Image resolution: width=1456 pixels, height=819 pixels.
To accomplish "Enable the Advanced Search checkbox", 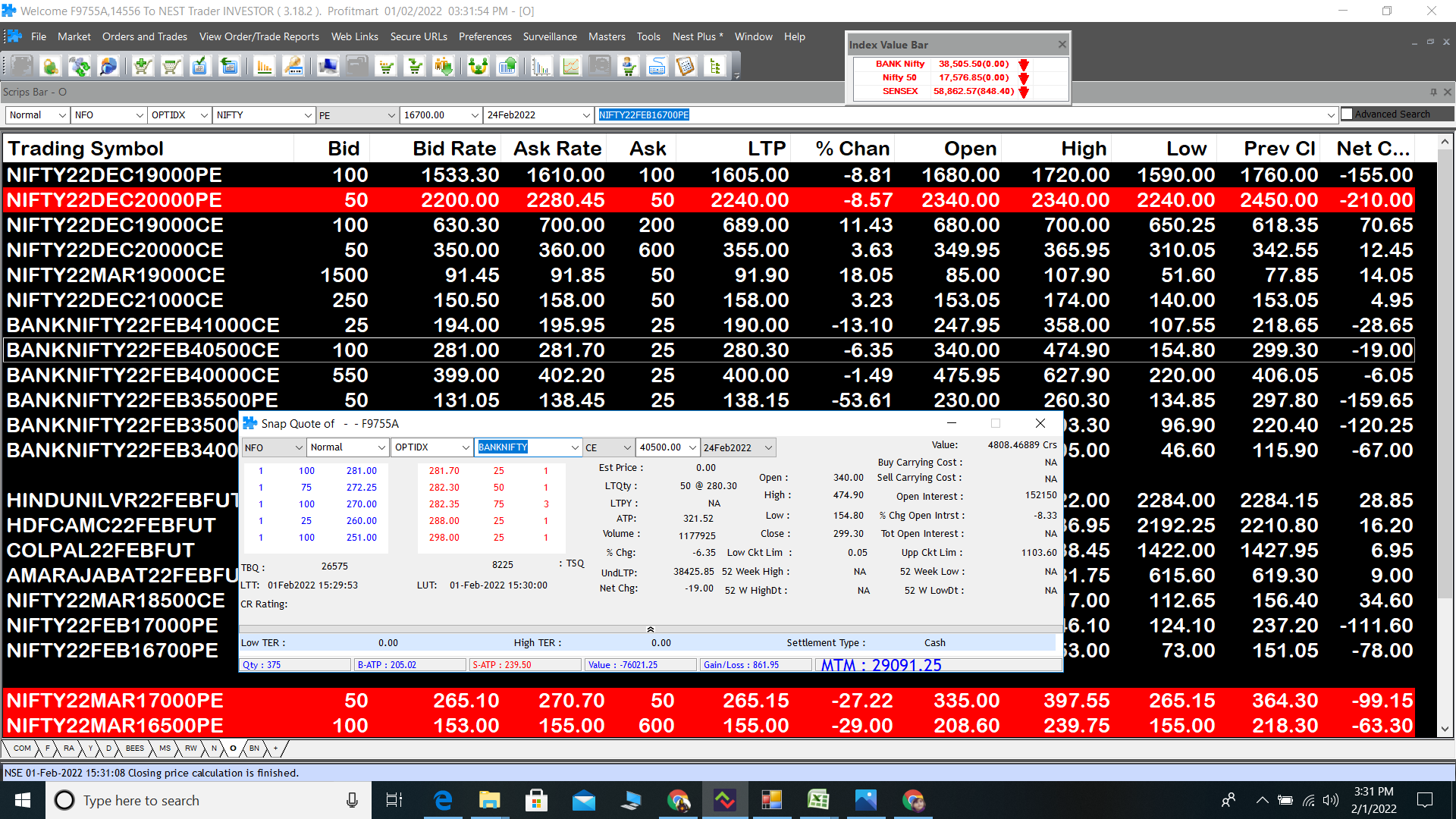I will click(1347, 114).
